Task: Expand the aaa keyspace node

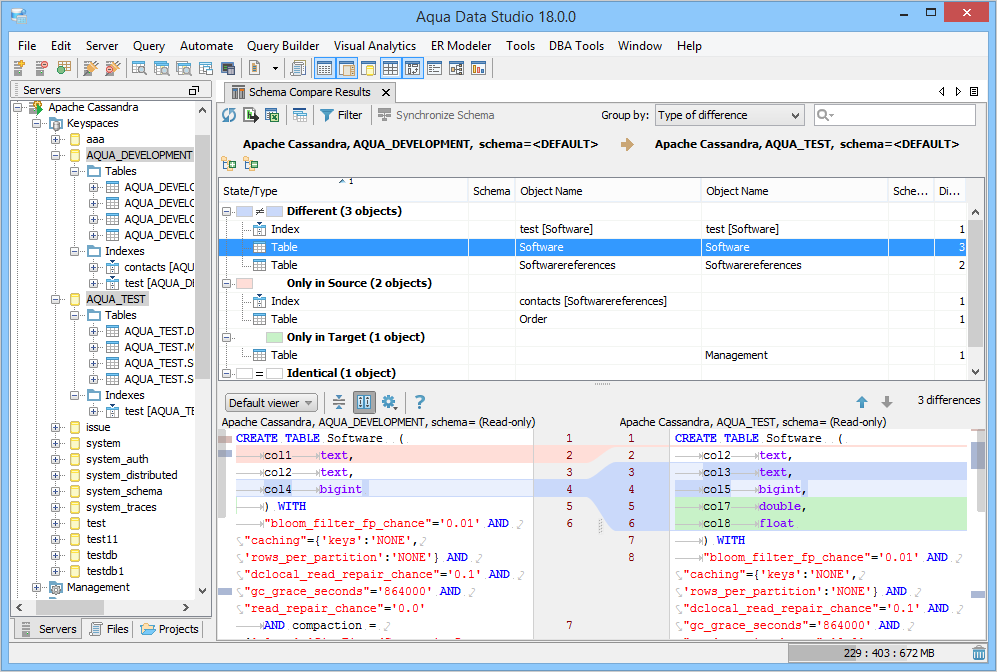Action: [55, 139]
